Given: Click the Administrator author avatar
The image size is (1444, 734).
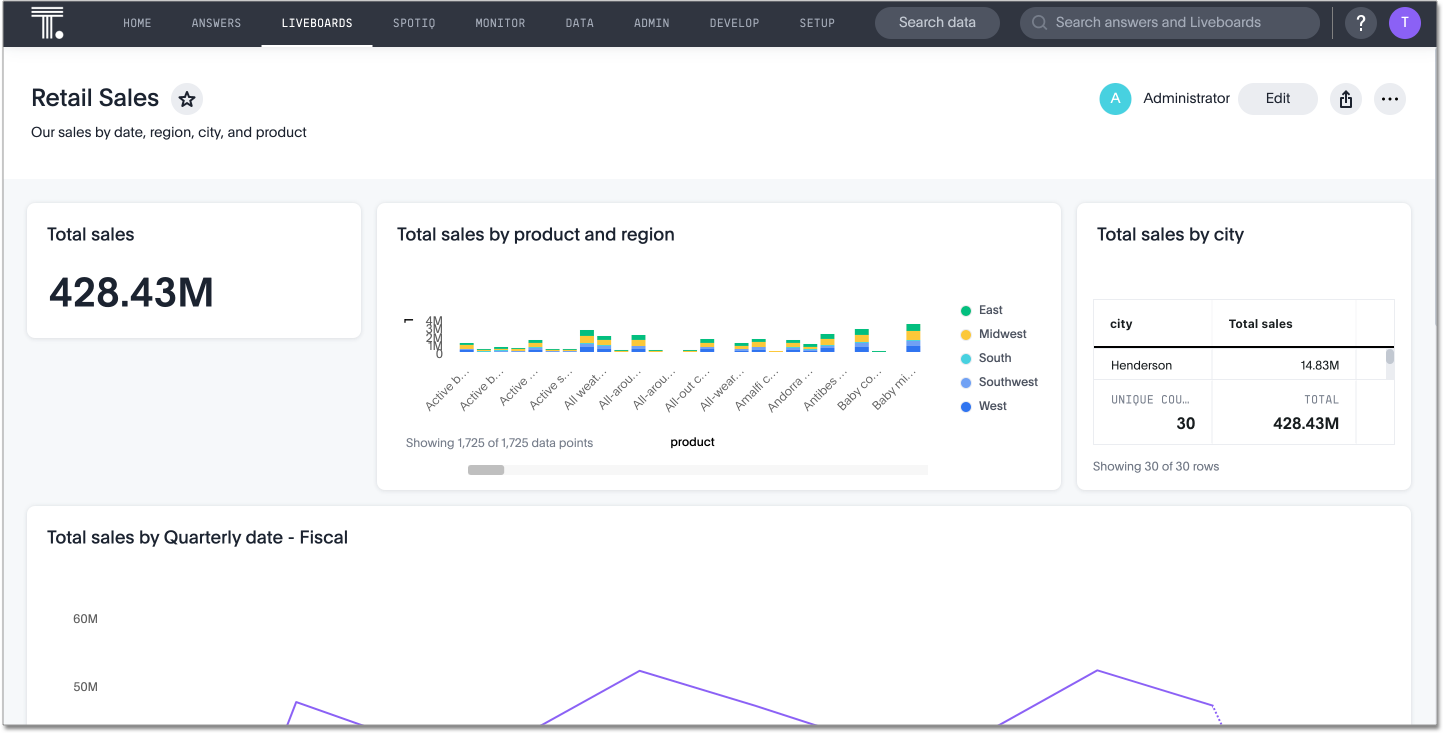Looking at the screenshot, I should pyautogui.click(x=1115, y=98).
